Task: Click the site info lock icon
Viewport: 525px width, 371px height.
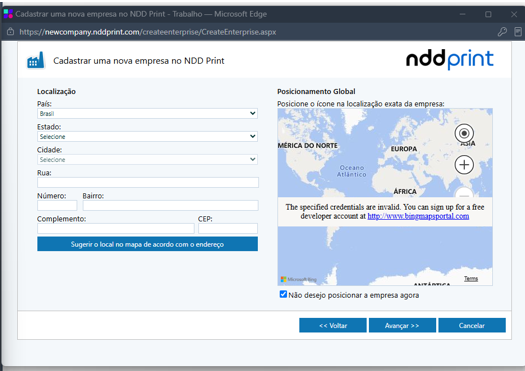Action: tap(11, 32)
